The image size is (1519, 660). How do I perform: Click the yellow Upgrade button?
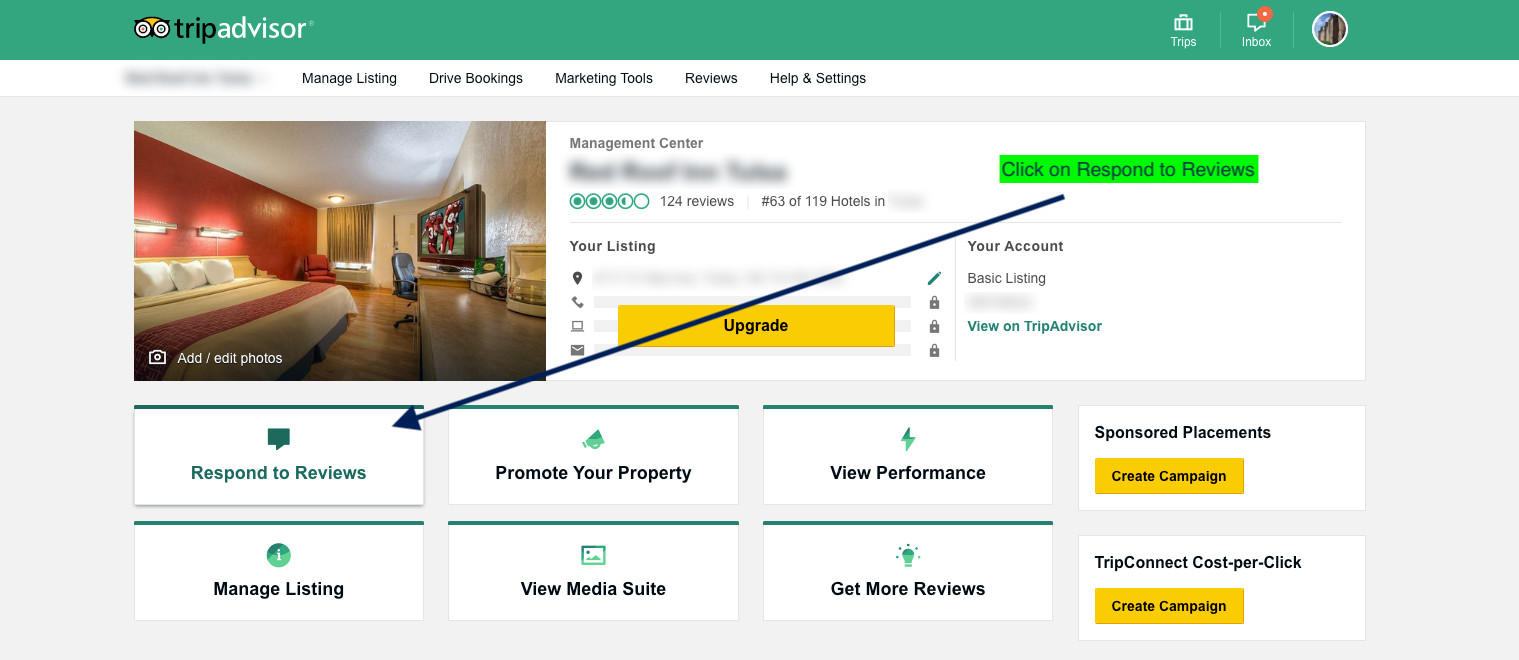pos(756,325)
